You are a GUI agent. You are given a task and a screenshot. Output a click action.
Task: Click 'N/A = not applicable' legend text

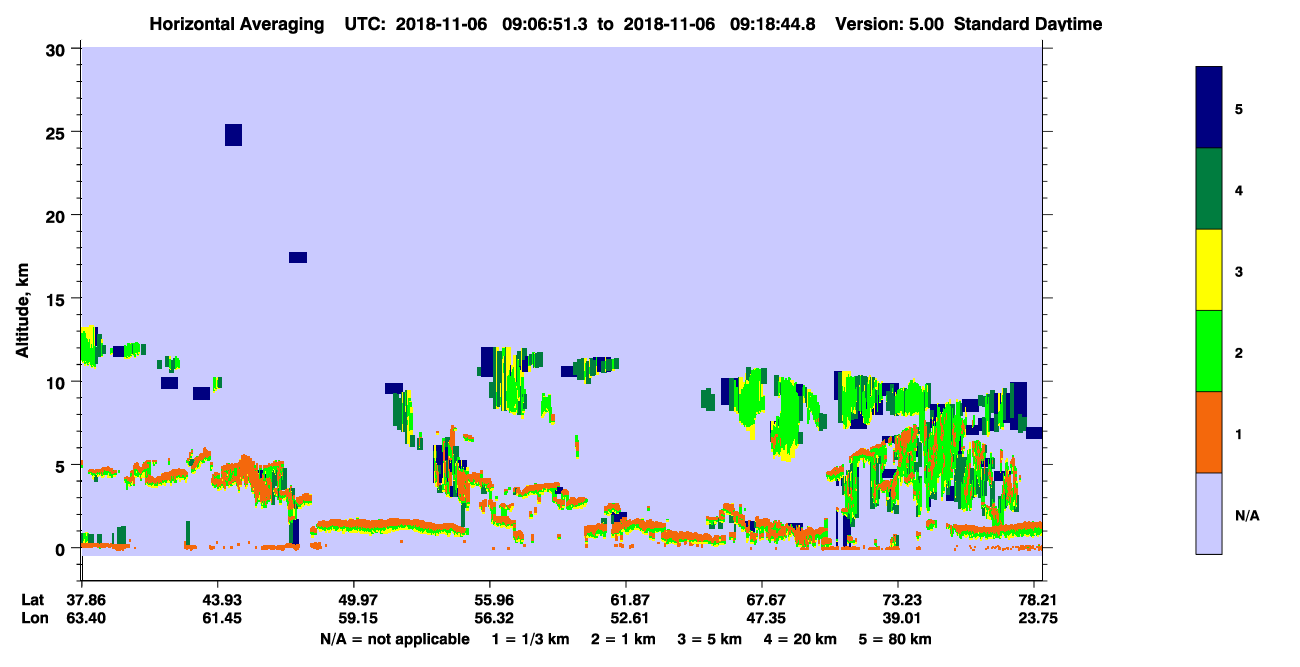pos(395,639)
